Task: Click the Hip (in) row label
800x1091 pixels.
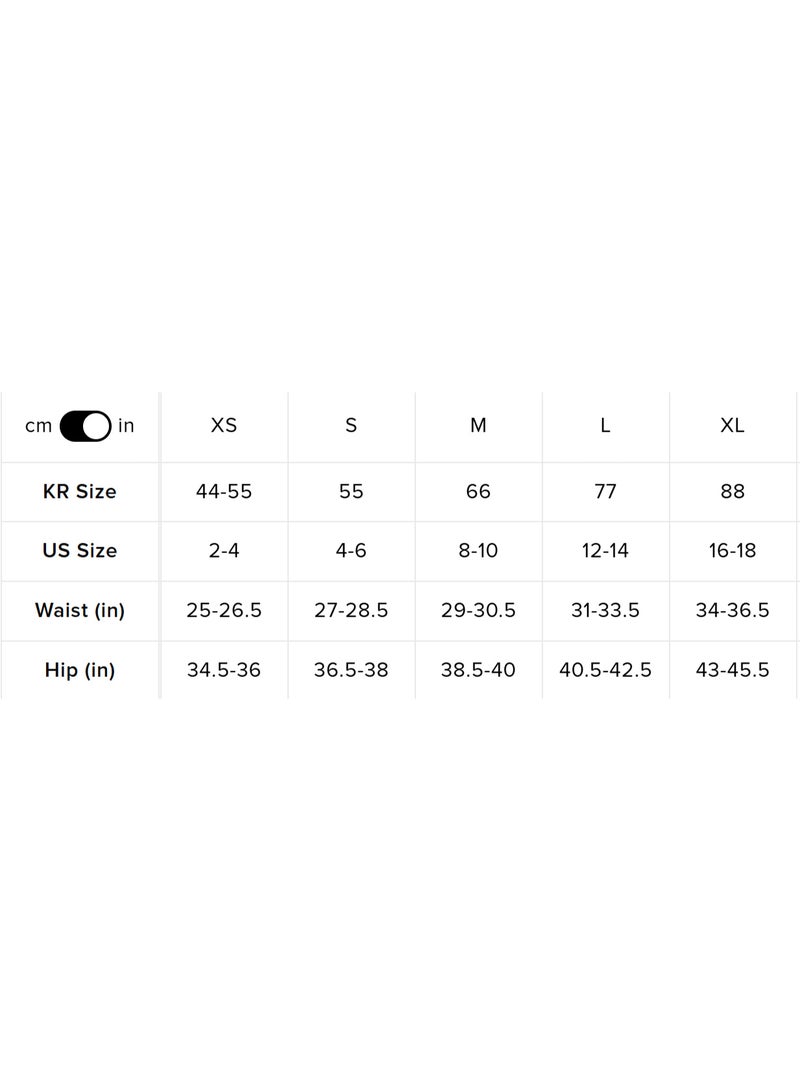Action: pos(80,670)
